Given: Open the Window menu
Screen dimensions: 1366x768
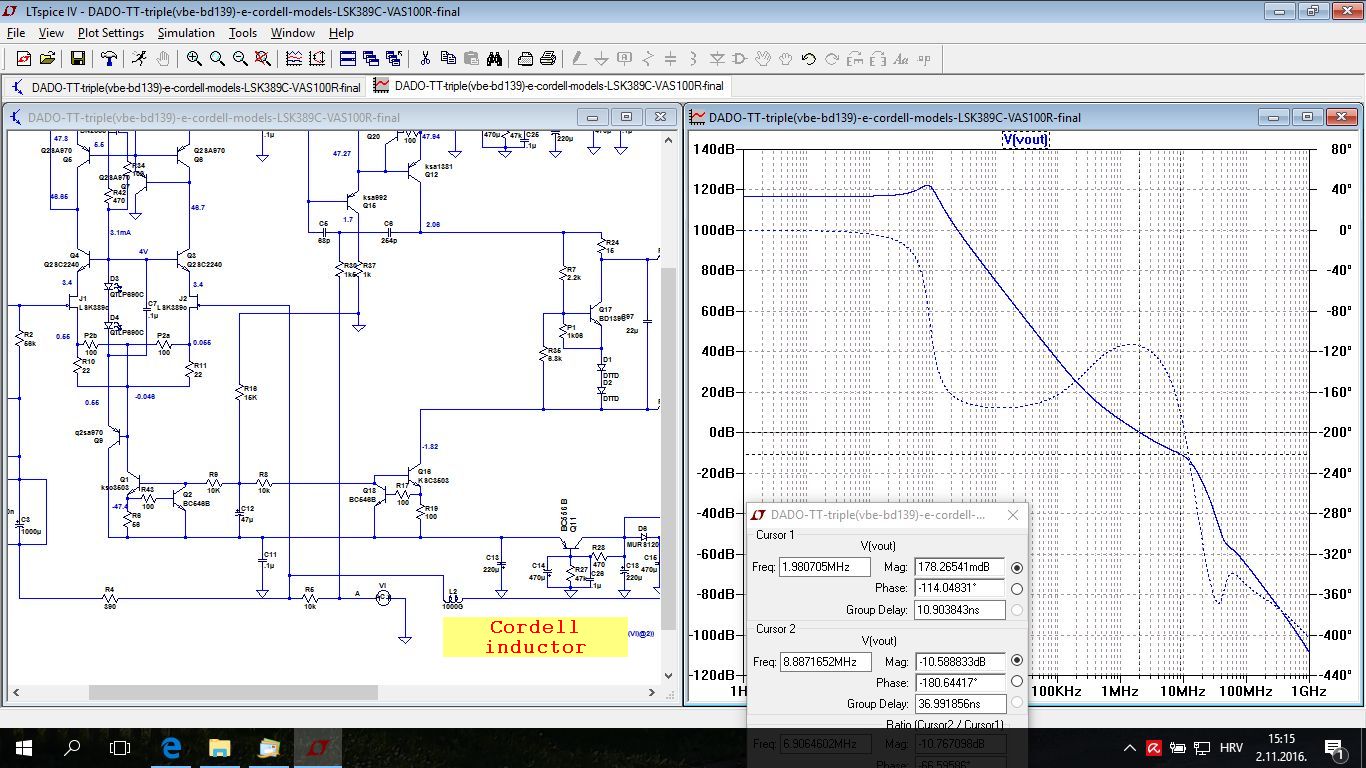Looking at the screenshot, I should pos(293,33).
